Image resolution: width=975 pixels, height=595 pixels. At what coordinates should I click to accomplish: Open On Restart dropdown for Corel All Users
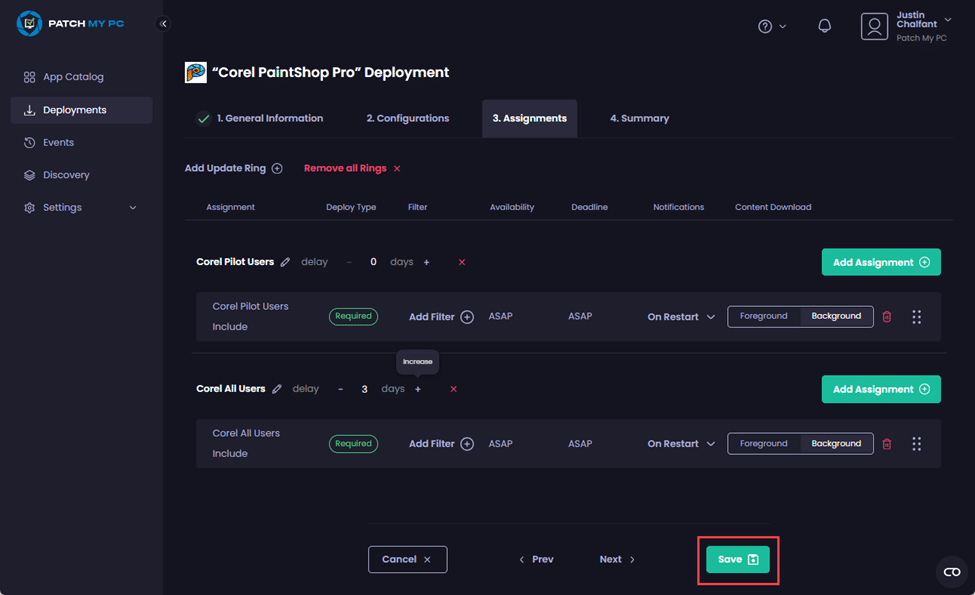(681, 444)
